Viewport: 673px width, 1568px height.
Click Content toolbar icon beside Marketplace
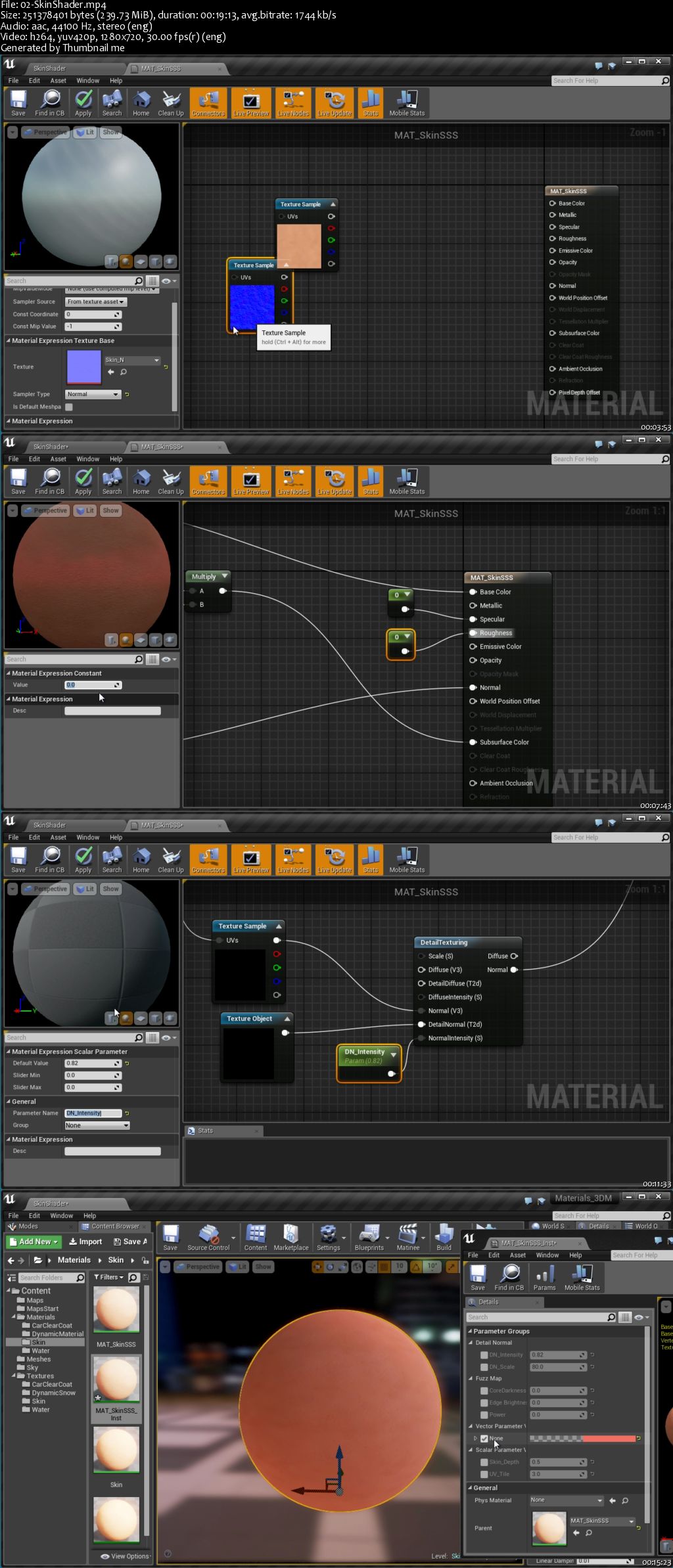pos(256,1238)
